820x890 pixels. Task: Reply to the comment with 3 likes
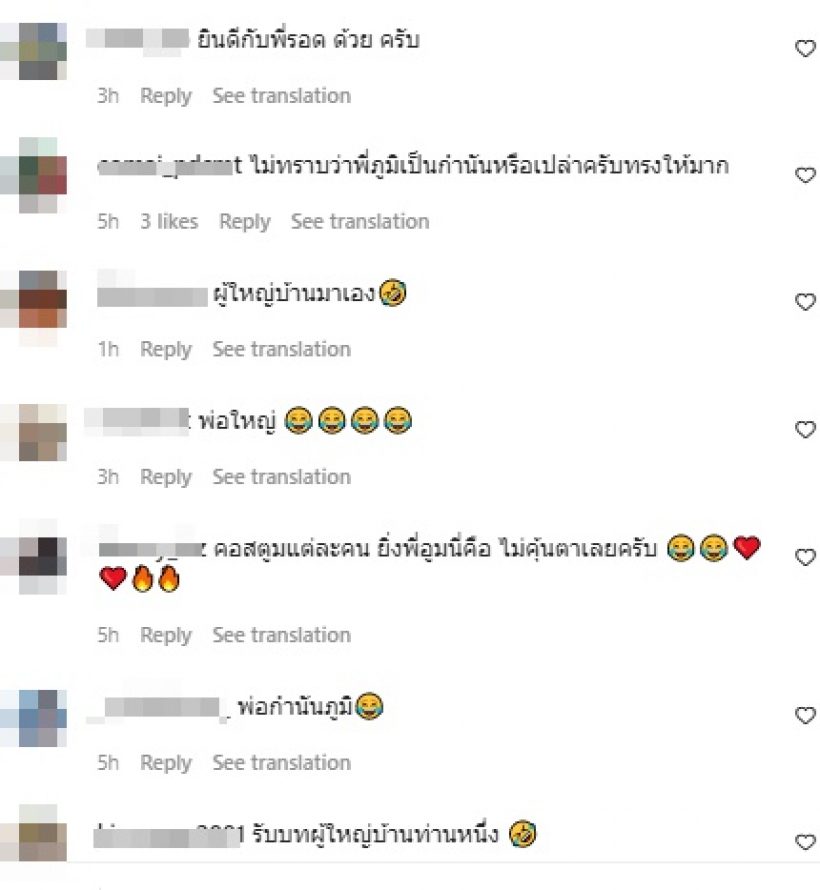pyautogui.click(x=245, y=222)
